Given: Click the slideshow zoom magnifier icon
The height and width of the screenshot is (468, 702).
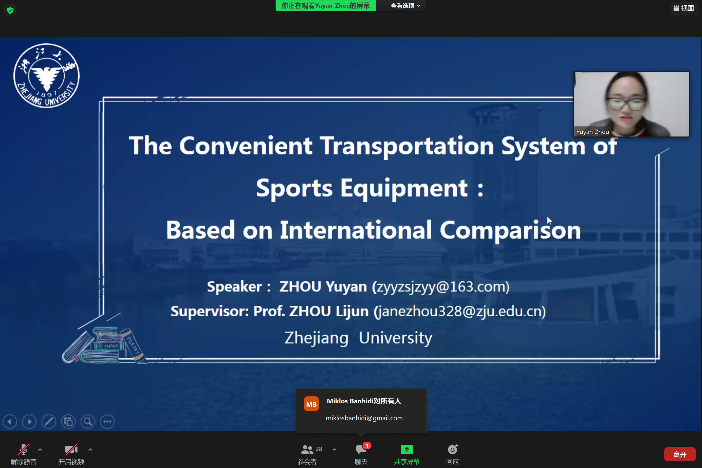Looking at the screenshot, I should (88, 421).
